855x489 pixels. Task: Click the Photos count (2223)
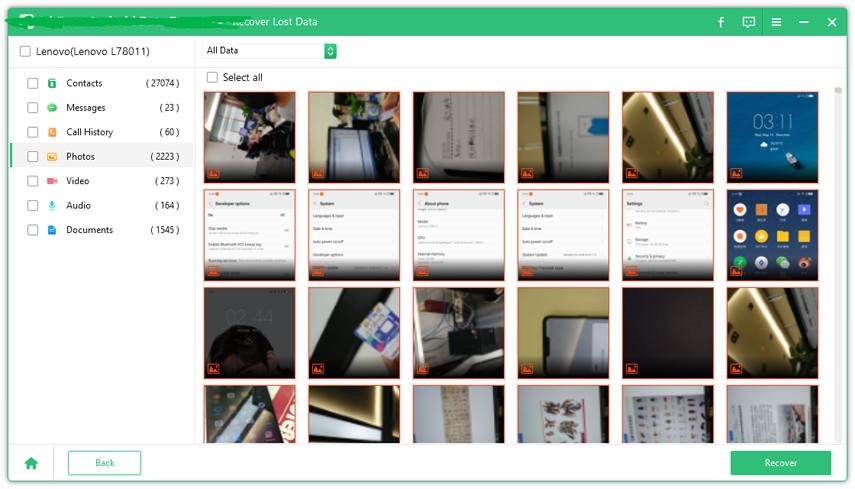point(164,156)
